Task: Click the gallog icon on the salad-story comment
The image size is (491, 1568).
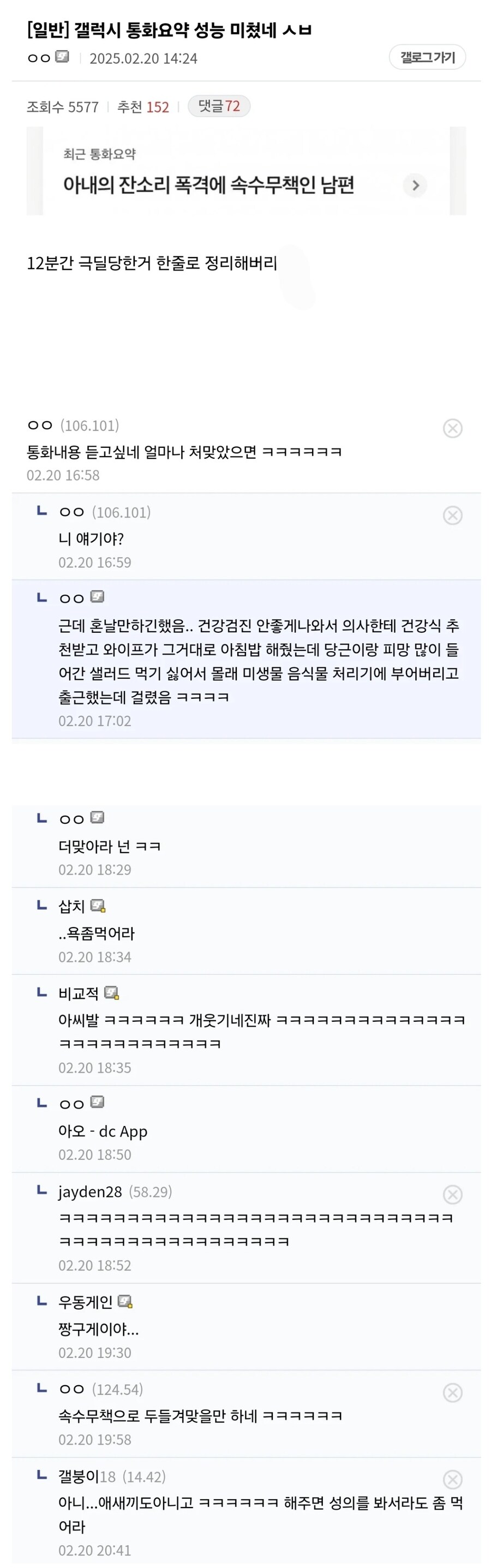Action: click(x=97, y=596)
